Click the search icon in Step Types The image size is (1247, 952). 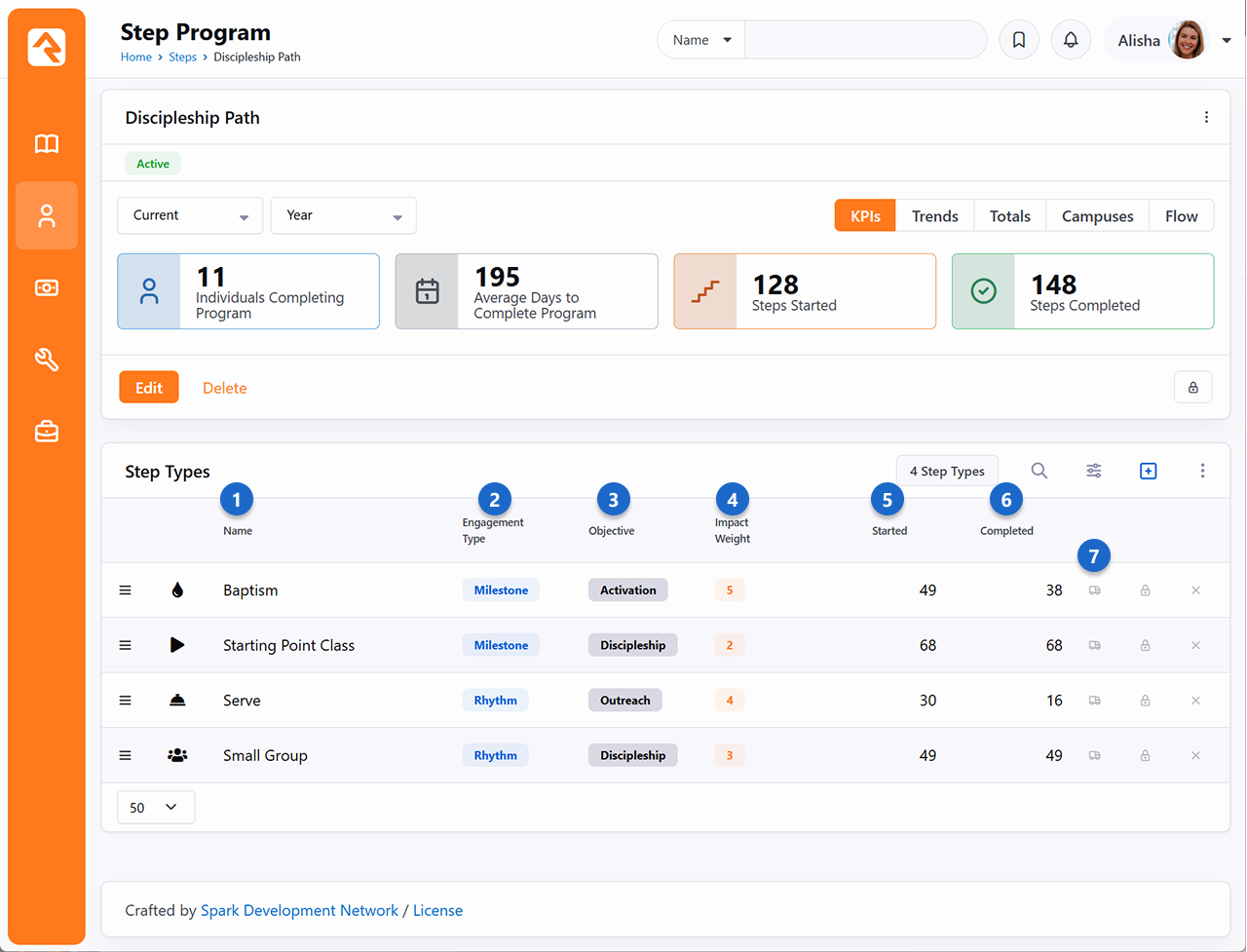(x=1039, y=471)
